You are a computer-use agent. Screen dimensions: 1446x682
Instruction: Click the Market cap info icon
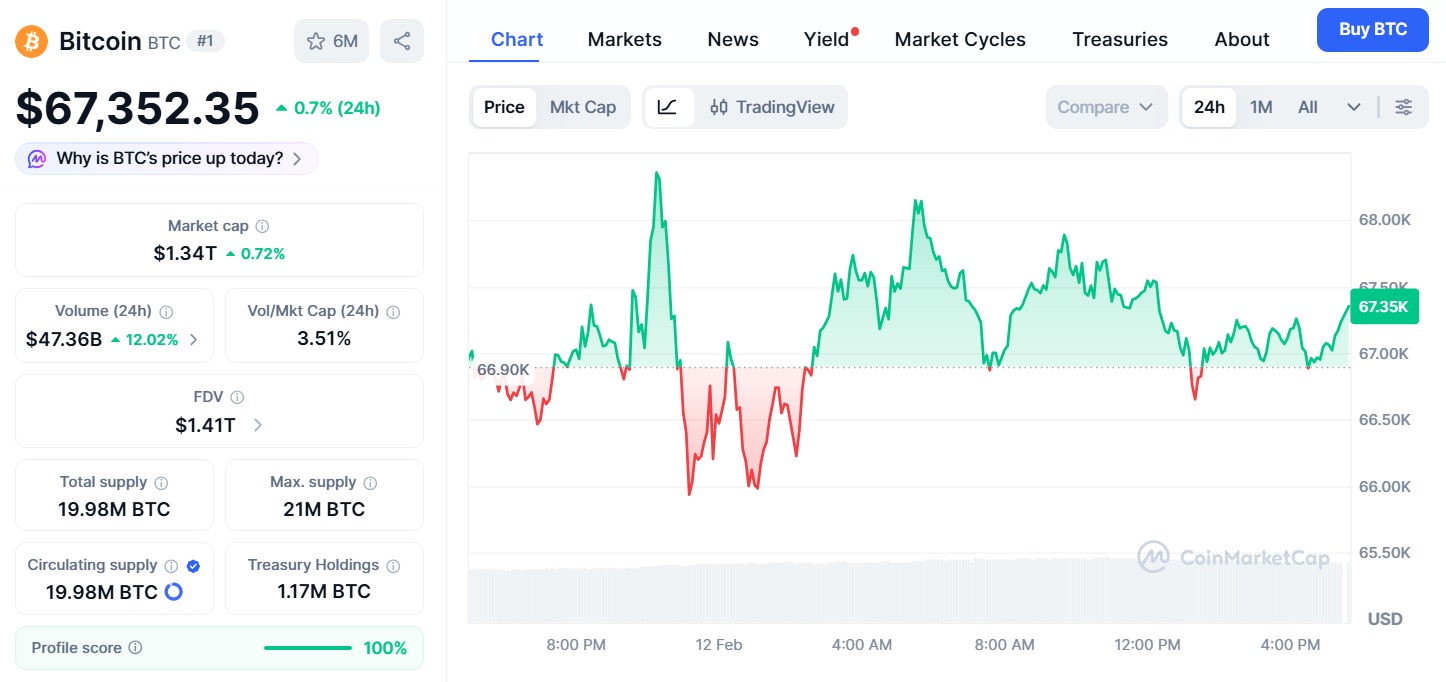point(262,227)
